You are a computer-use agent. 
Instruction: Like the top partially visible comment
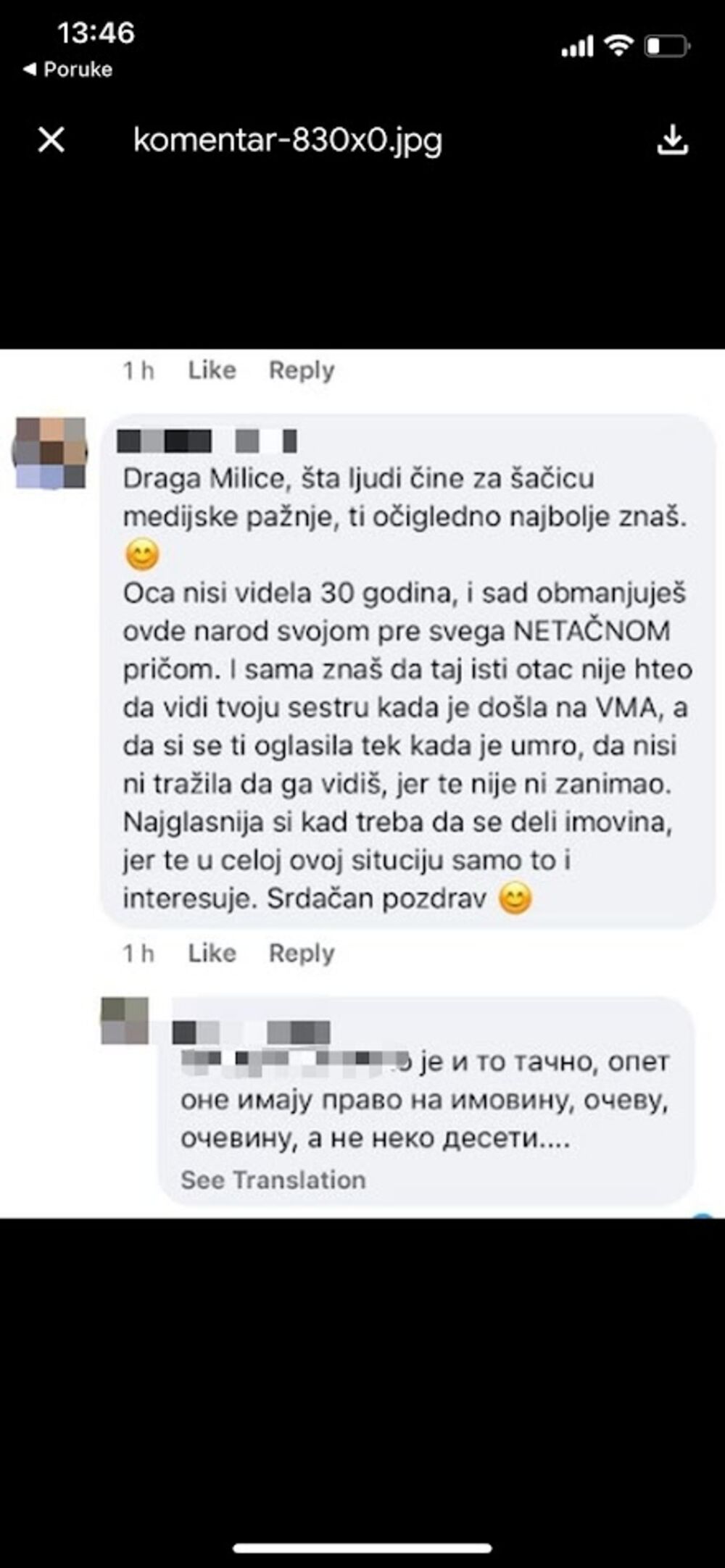pos(212,370)
